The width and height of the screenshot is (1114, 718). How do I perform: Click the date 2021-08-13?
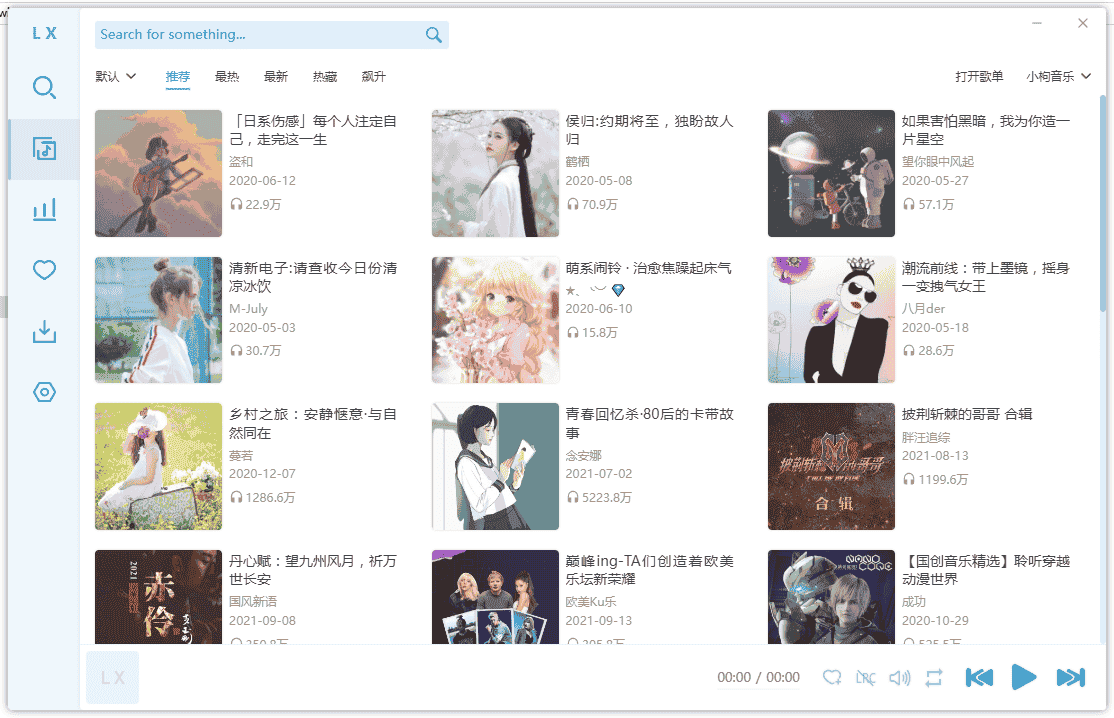pos(935,456)
